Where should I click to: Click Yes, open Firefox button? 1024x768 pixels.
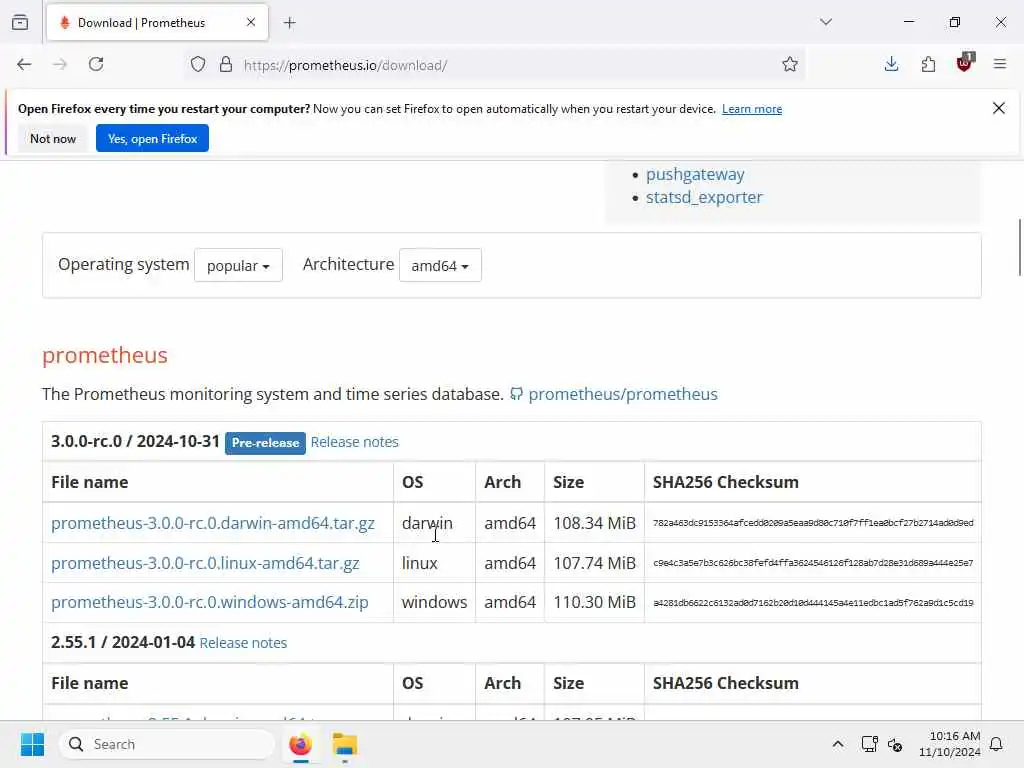pyautogui.click(x=152, y=138)
